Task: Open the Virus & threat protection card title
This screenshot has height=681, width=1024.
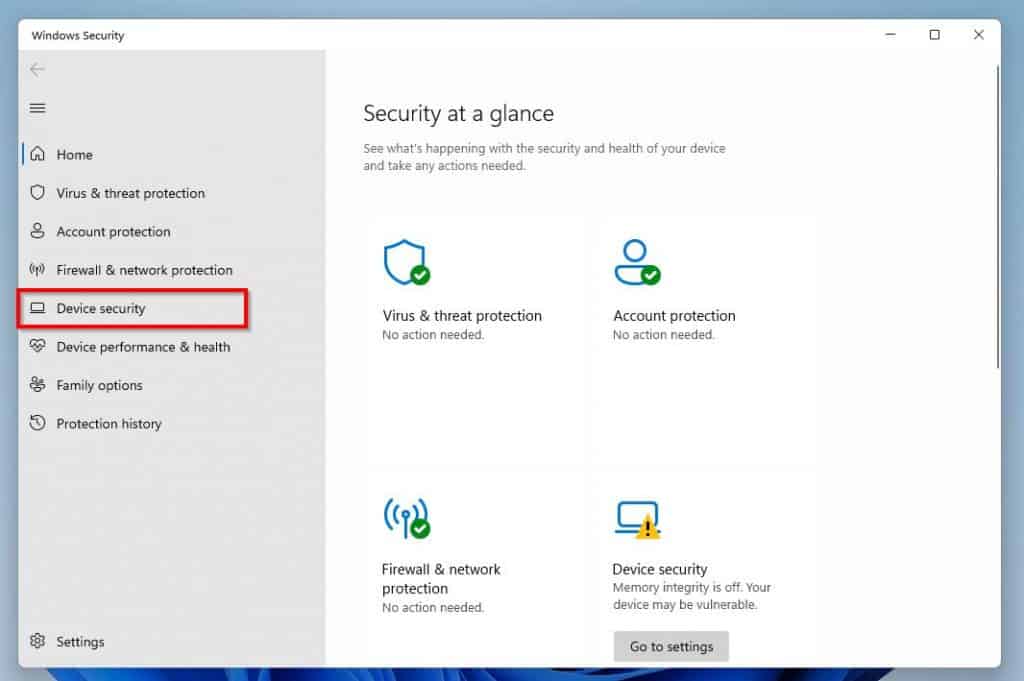Action: [462, 316]
